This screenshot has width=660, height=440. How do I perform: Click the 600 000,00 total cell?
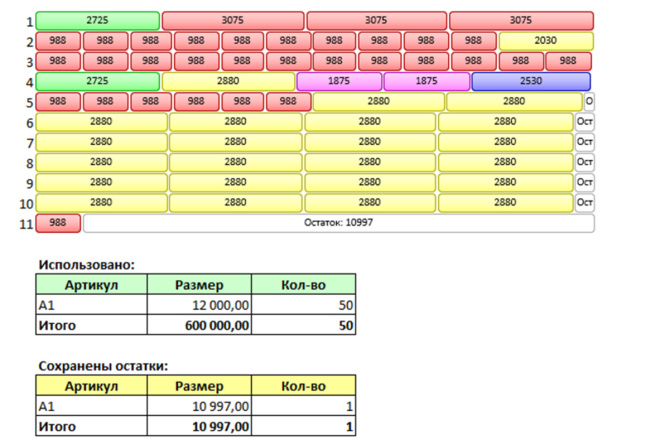coord(199,325)
